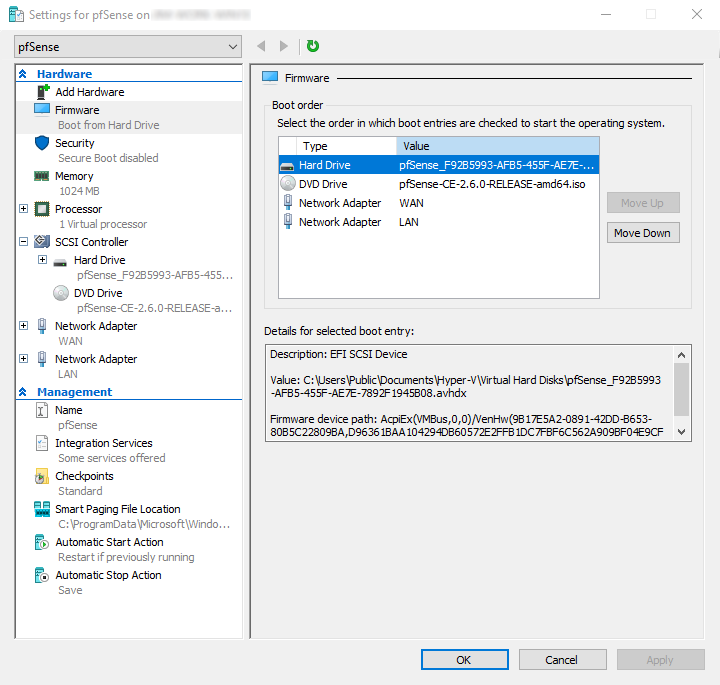The width and height of the screenshot is (720, 685).
Task: Open Add Hardware settings icon
Action: pyautogui.click(x=42, y=92)
